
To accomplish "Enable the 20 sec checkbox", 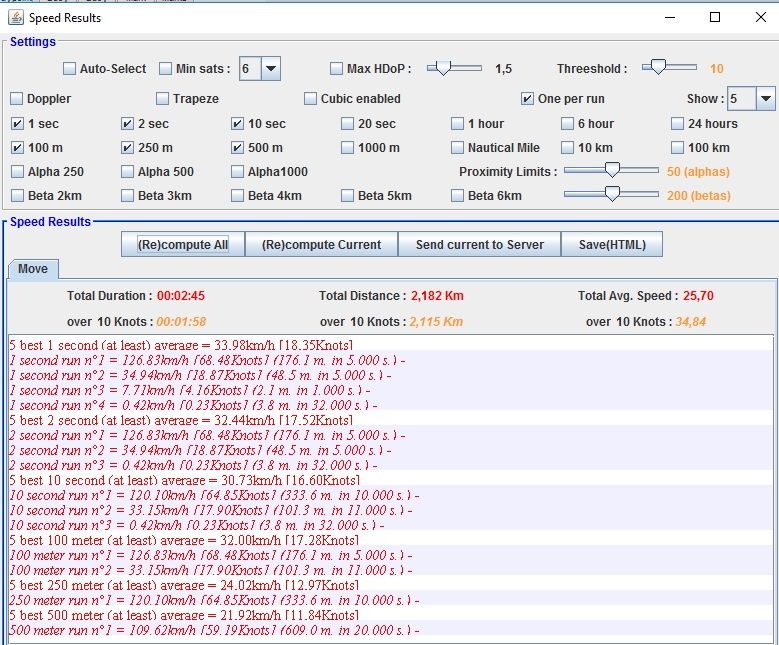I will click(348, 123).
